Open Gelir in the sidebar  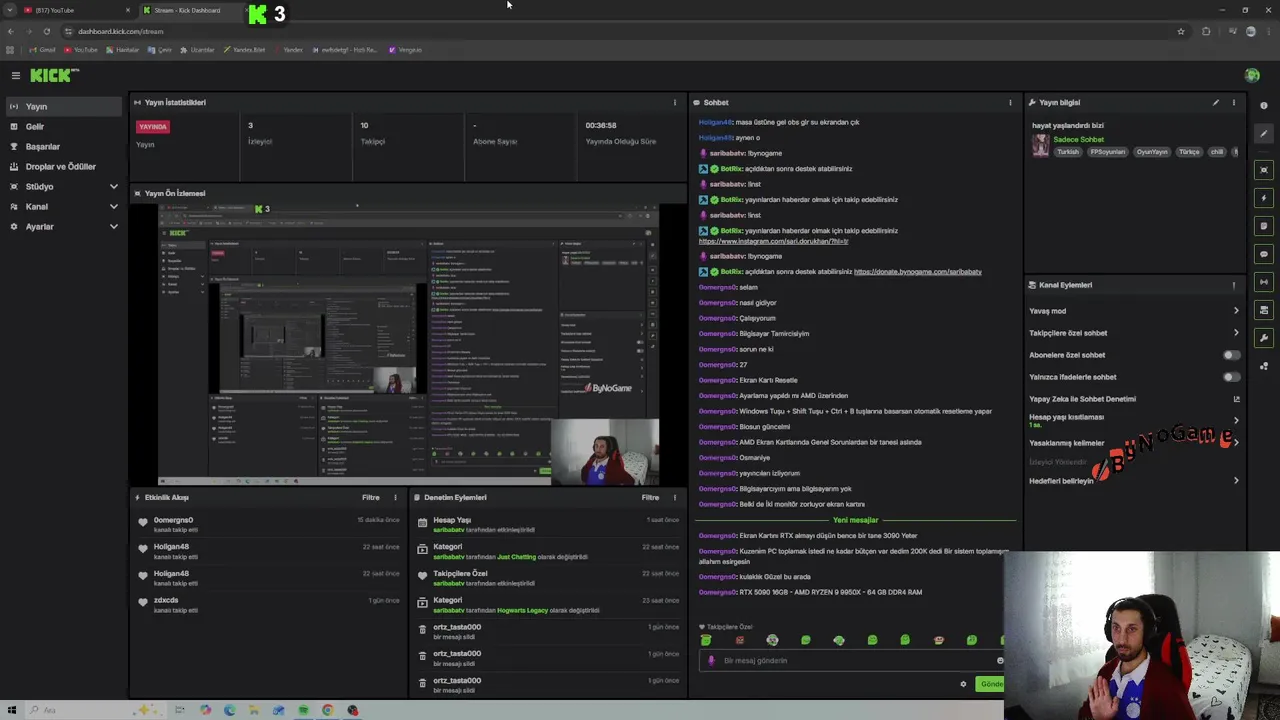(x=64, y=127)
